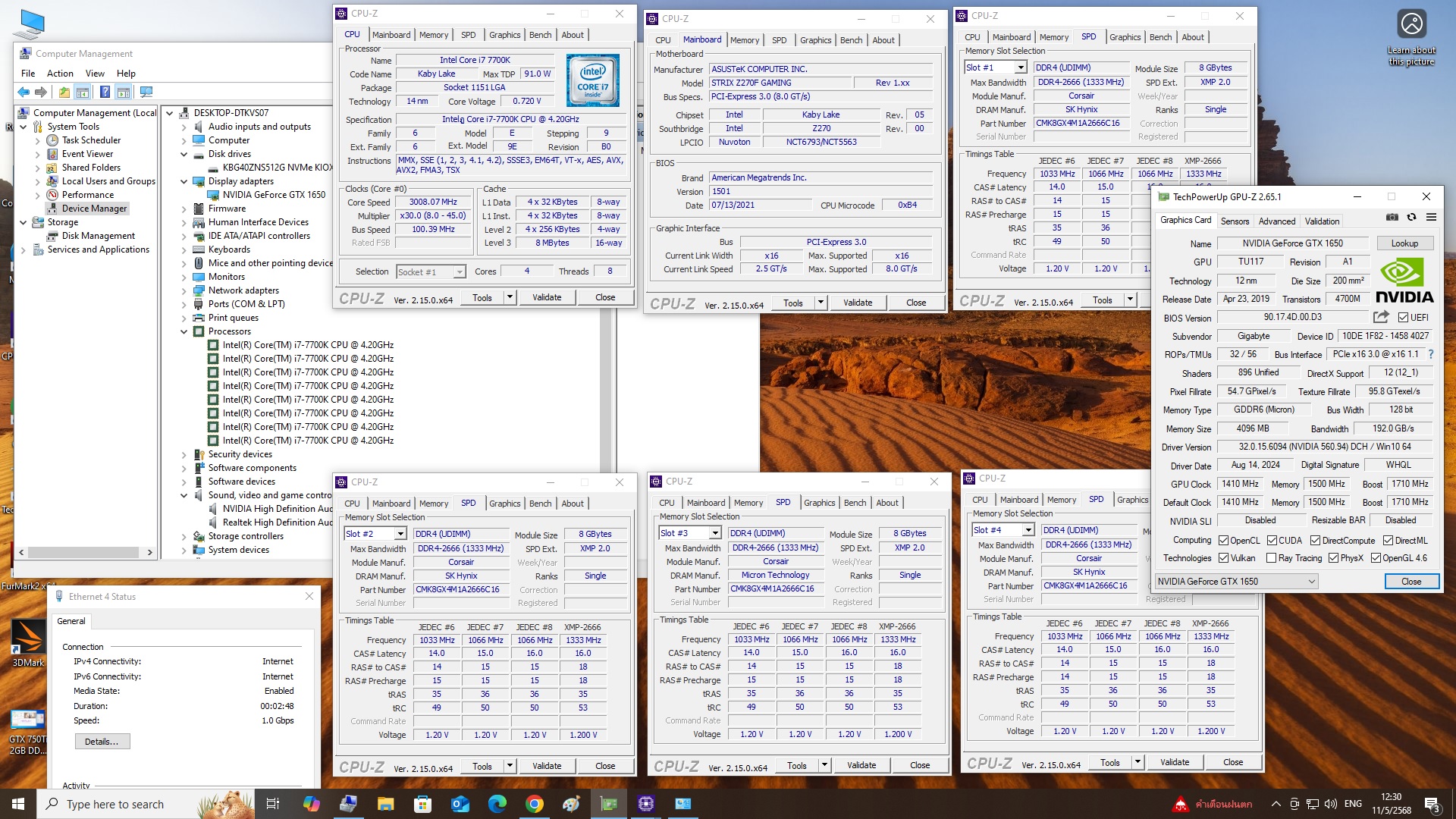This screenshot has width=1456, height=819.
Task: Click the NVIDIA logo in GPU-Z
Action: click(1404, 281)
